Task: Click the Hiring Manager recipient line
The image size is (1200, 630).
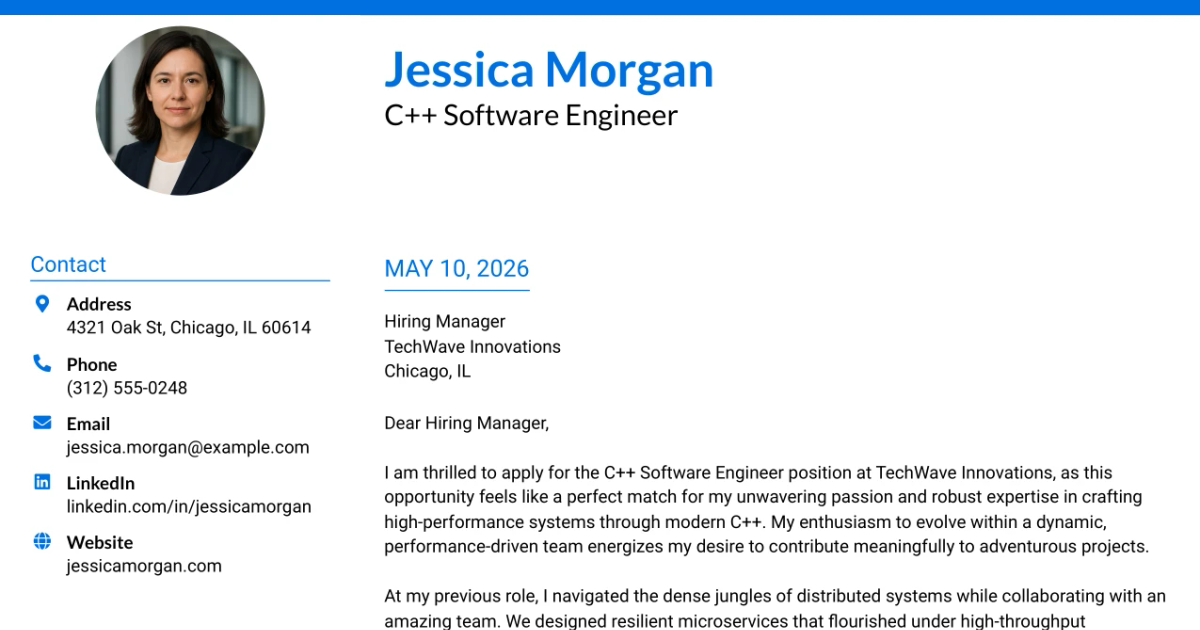Action: click(445, 322)
